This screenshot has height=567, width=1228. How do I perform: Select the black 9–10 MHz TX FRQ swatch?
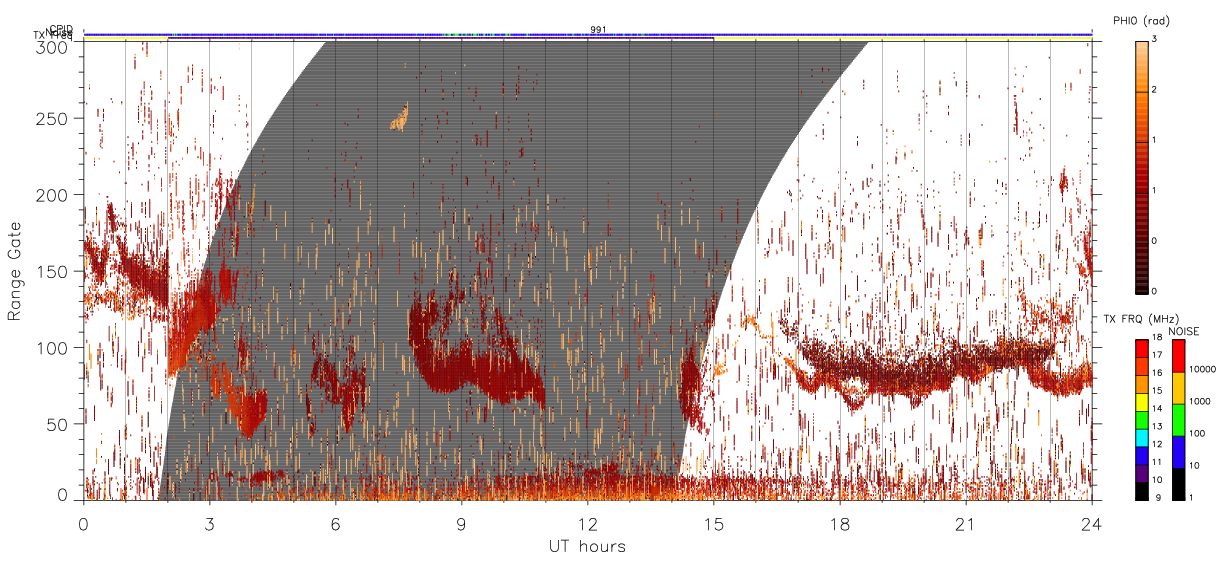click(x=1144, y=489)
